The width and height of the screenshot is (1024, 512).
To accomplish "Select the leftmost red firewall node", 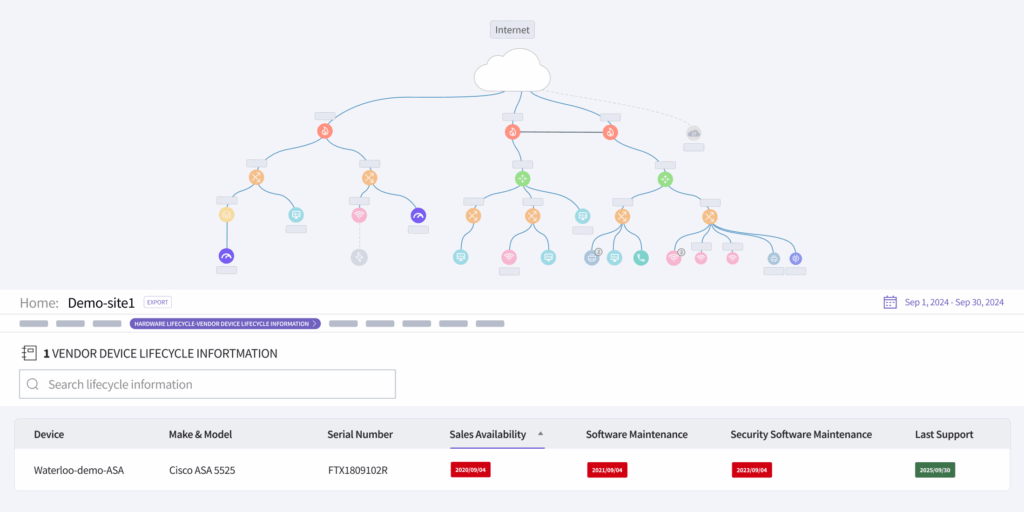I will tap(325, 131).
